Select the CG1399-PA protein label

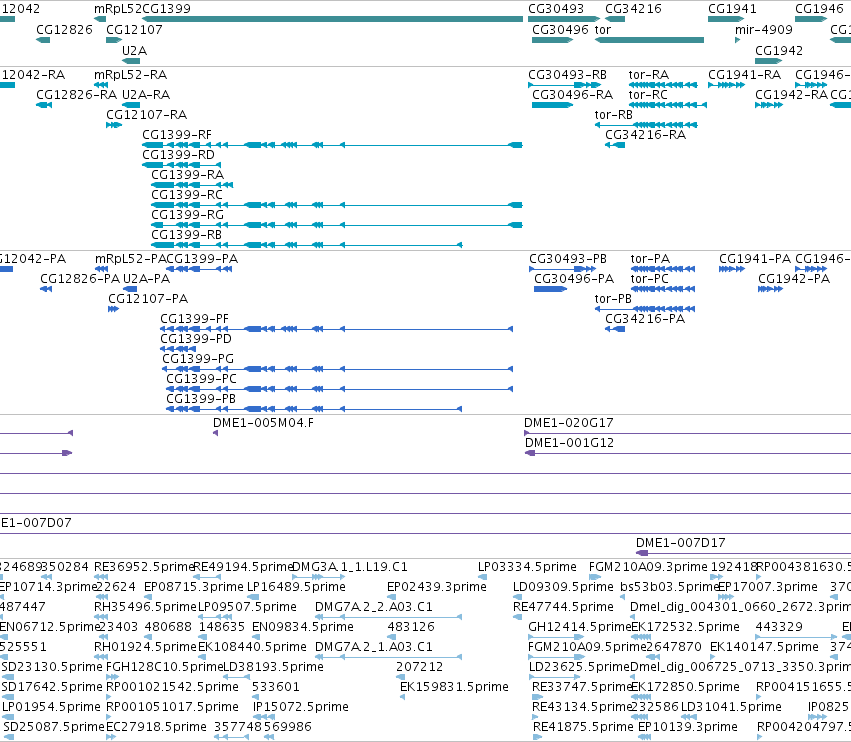point(202,259)
